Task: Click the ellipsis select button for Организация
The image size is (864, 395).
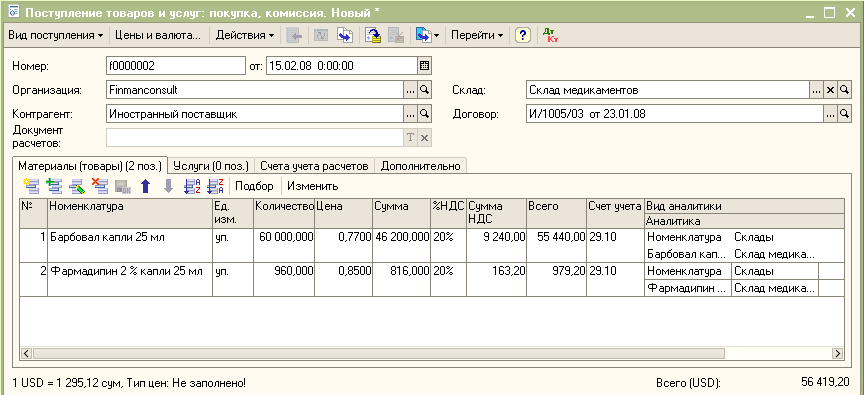Action: click(x=411, y=90)
